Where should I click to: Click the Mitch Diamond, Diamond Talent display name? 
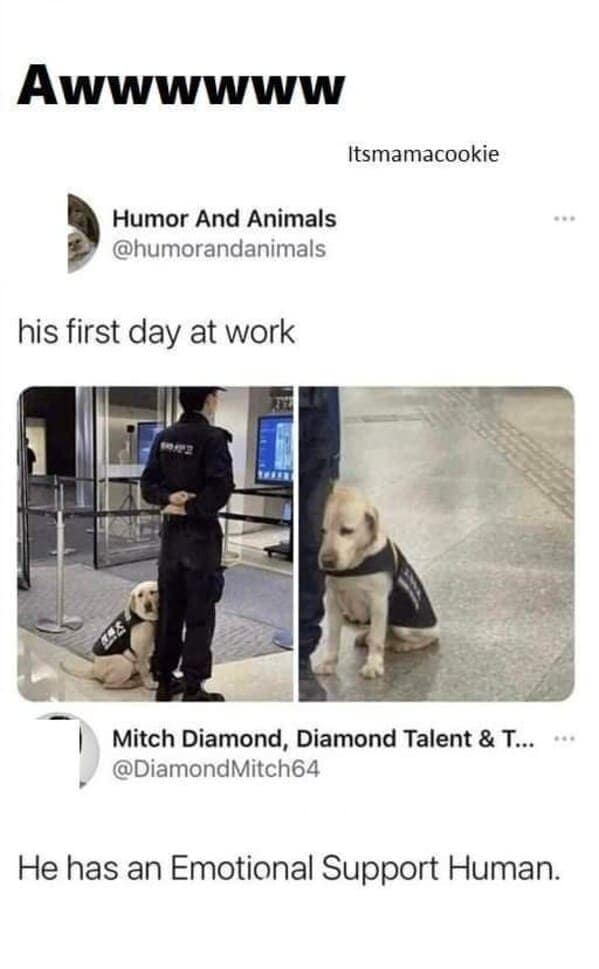point(323,739)
